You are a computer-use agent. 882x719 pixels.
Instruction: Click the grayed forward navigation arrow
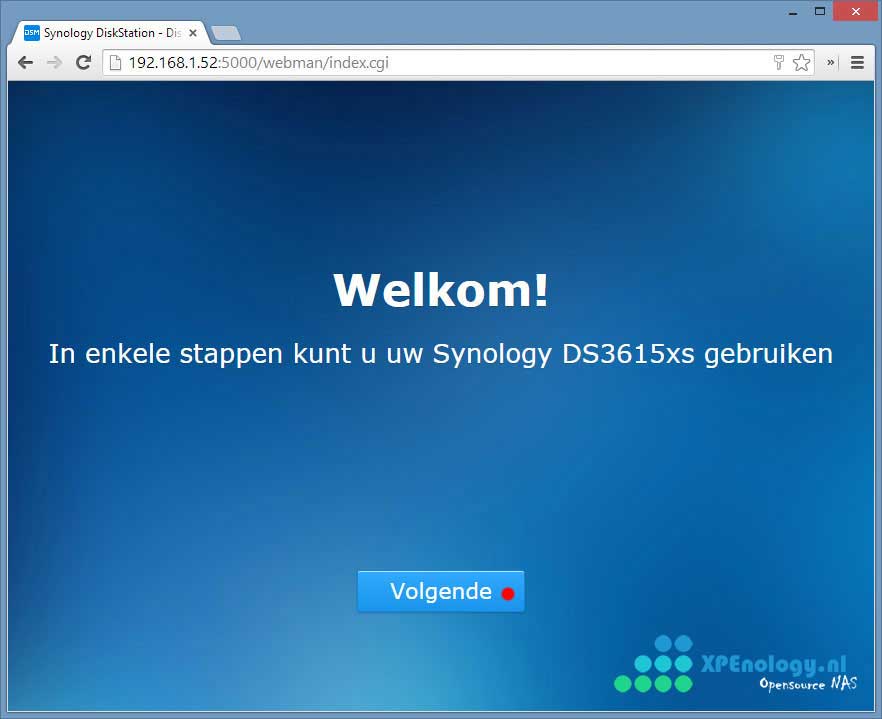(x=53, y=62)
